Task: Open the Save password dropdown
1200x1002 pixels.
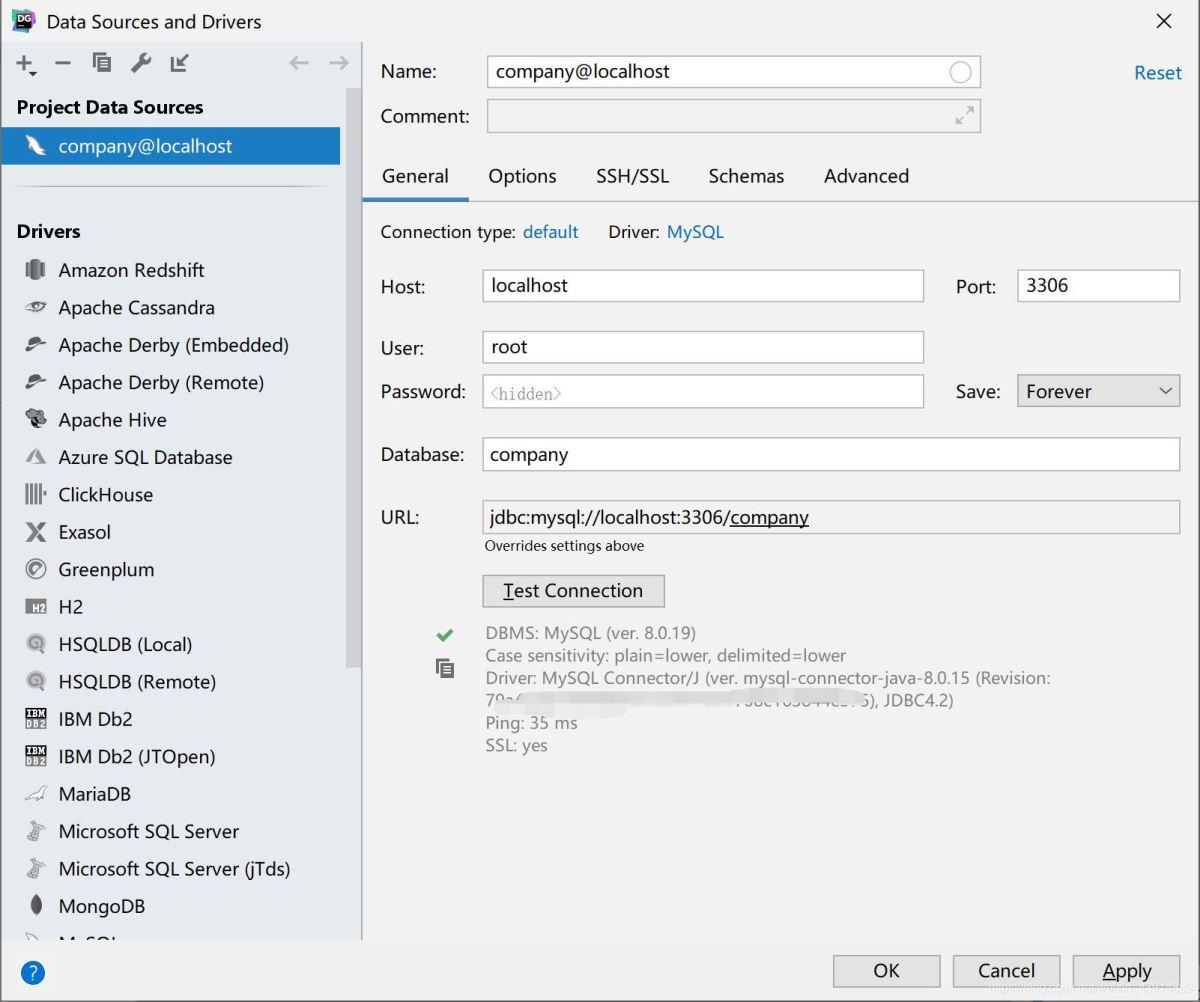Action: click(x=1097, y=391)
